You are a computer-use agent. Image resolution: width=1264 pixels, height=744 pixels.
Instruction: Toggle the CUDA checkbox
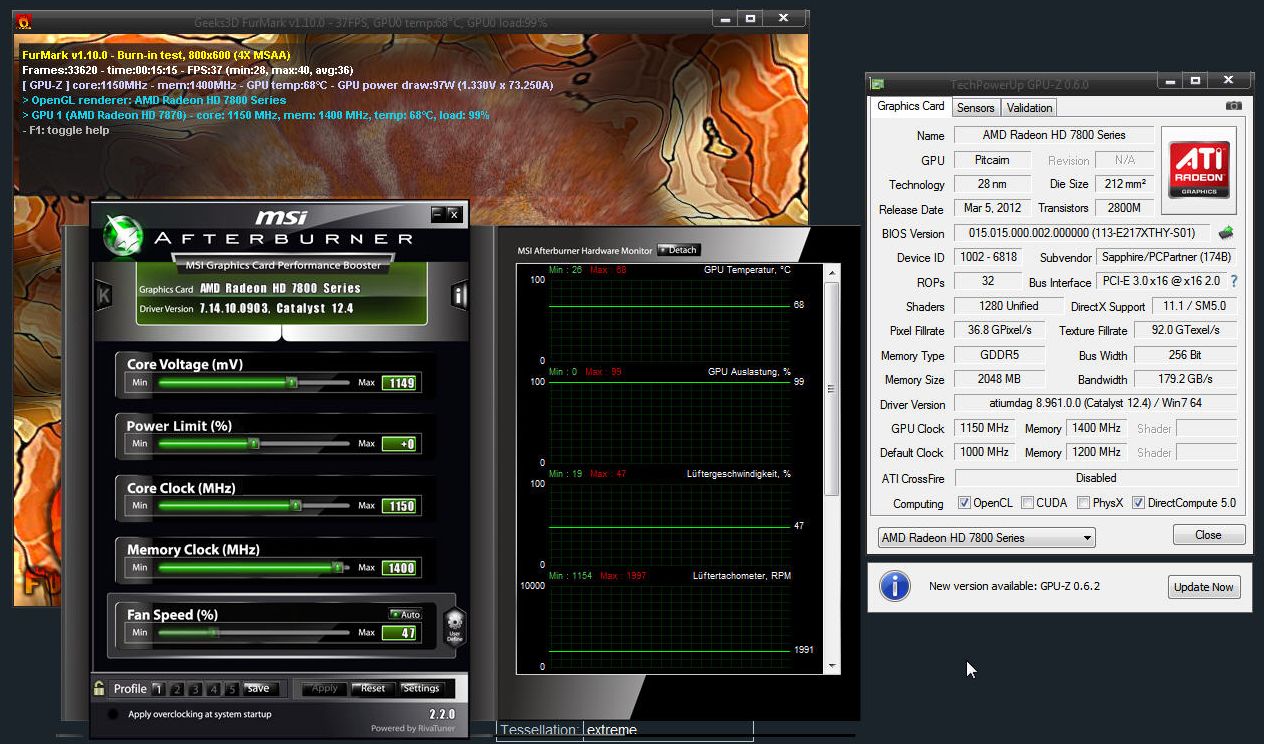(x=1027, y=503)
